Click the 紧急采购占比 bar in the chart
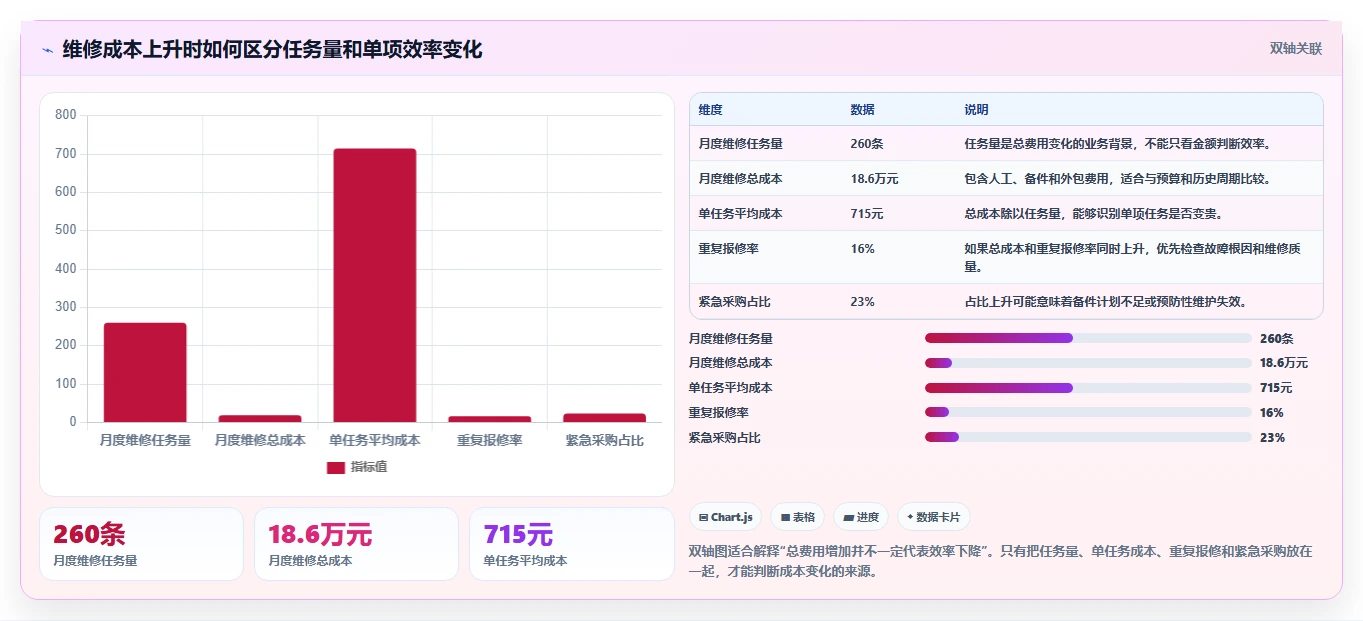The height and width of the screenshot is (621, 1363). [604, 418]
